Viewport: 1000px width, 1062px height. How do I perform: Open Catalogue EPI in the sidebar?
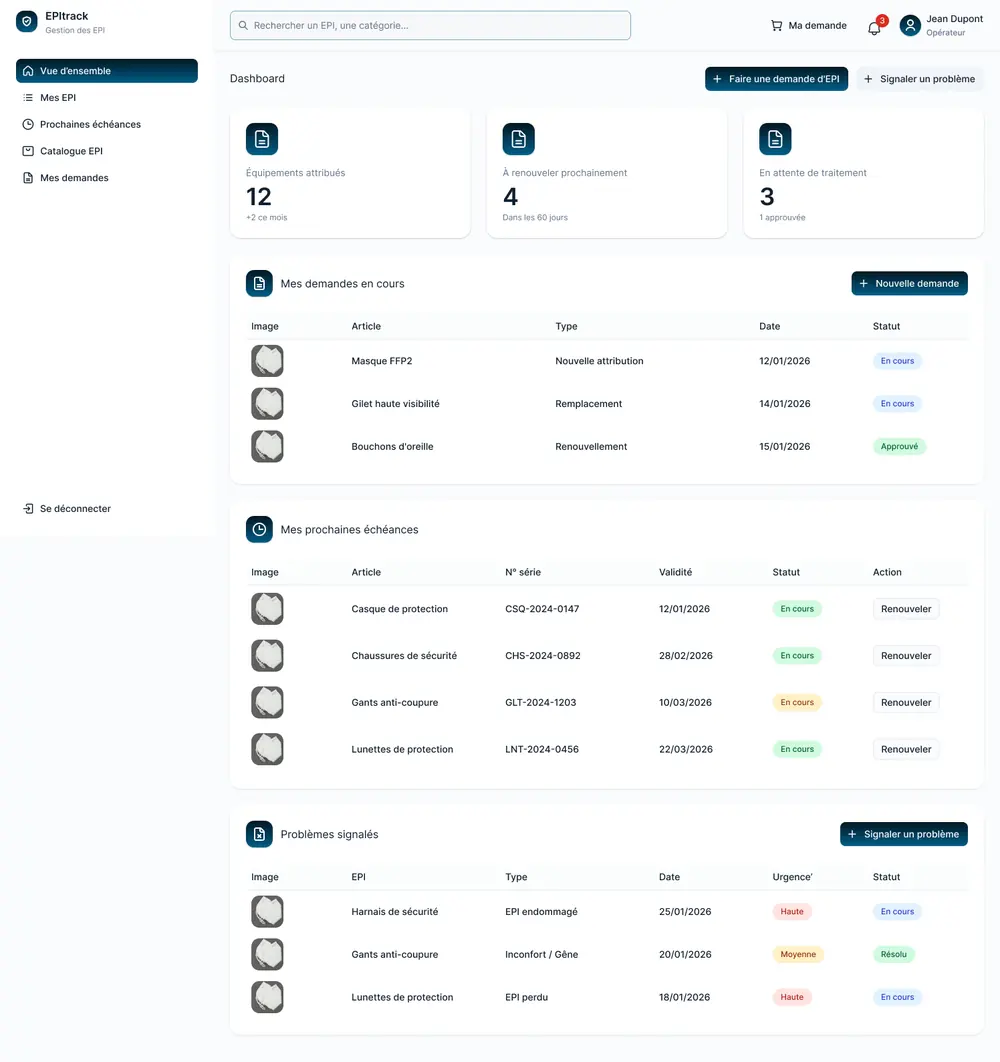tap(107, 151)
